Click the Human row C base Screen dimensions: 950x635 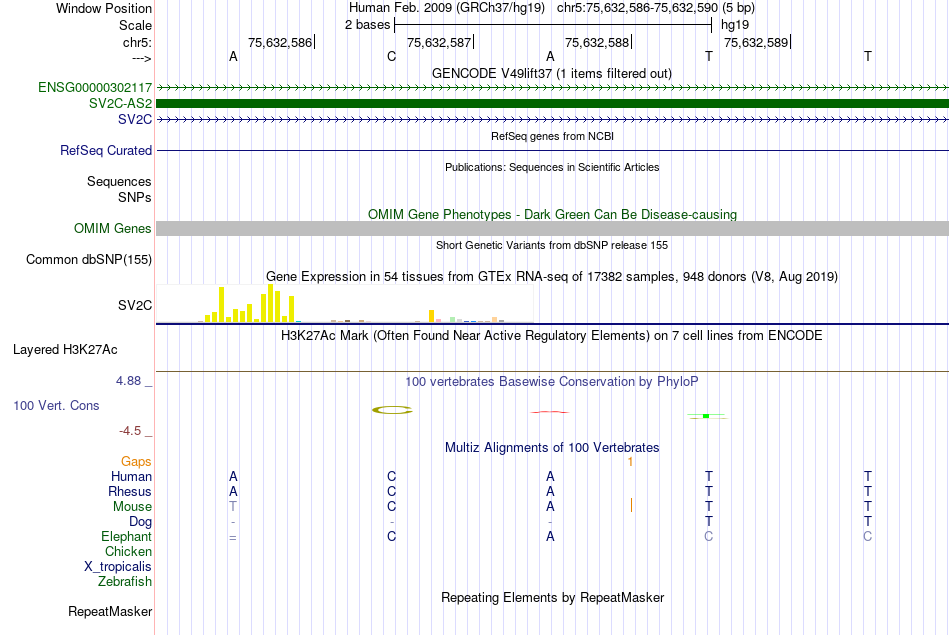coord(391,476)
